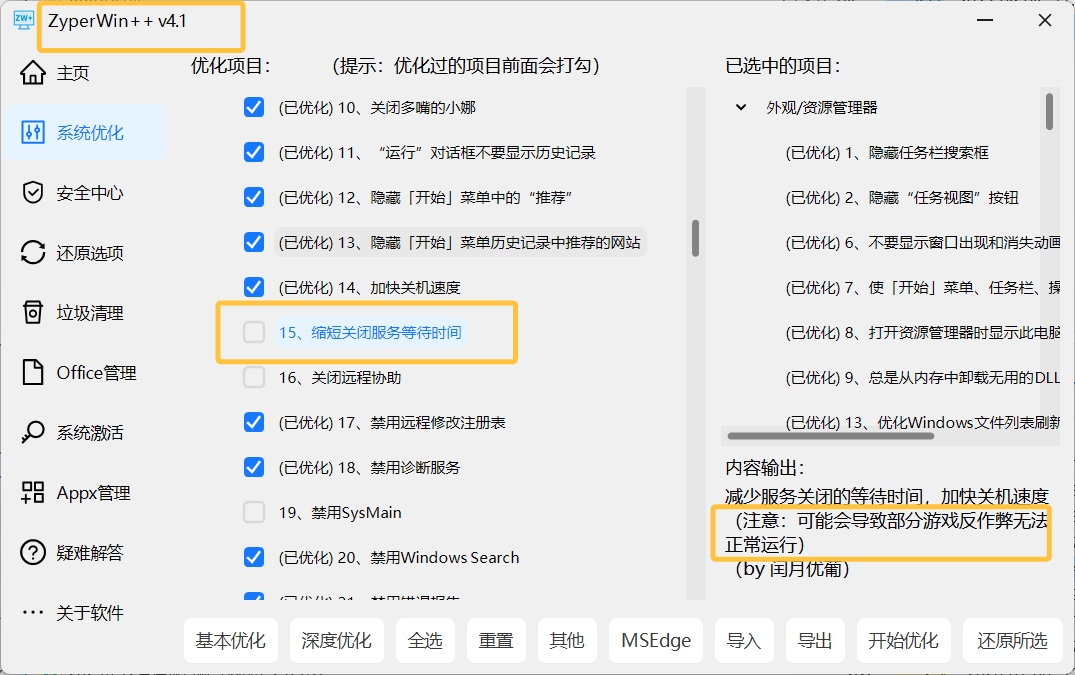This screenshot has height=675, width=1075.
Task: Click the optimization list vertical scrollbar
Action: click(x=695, y=238)
